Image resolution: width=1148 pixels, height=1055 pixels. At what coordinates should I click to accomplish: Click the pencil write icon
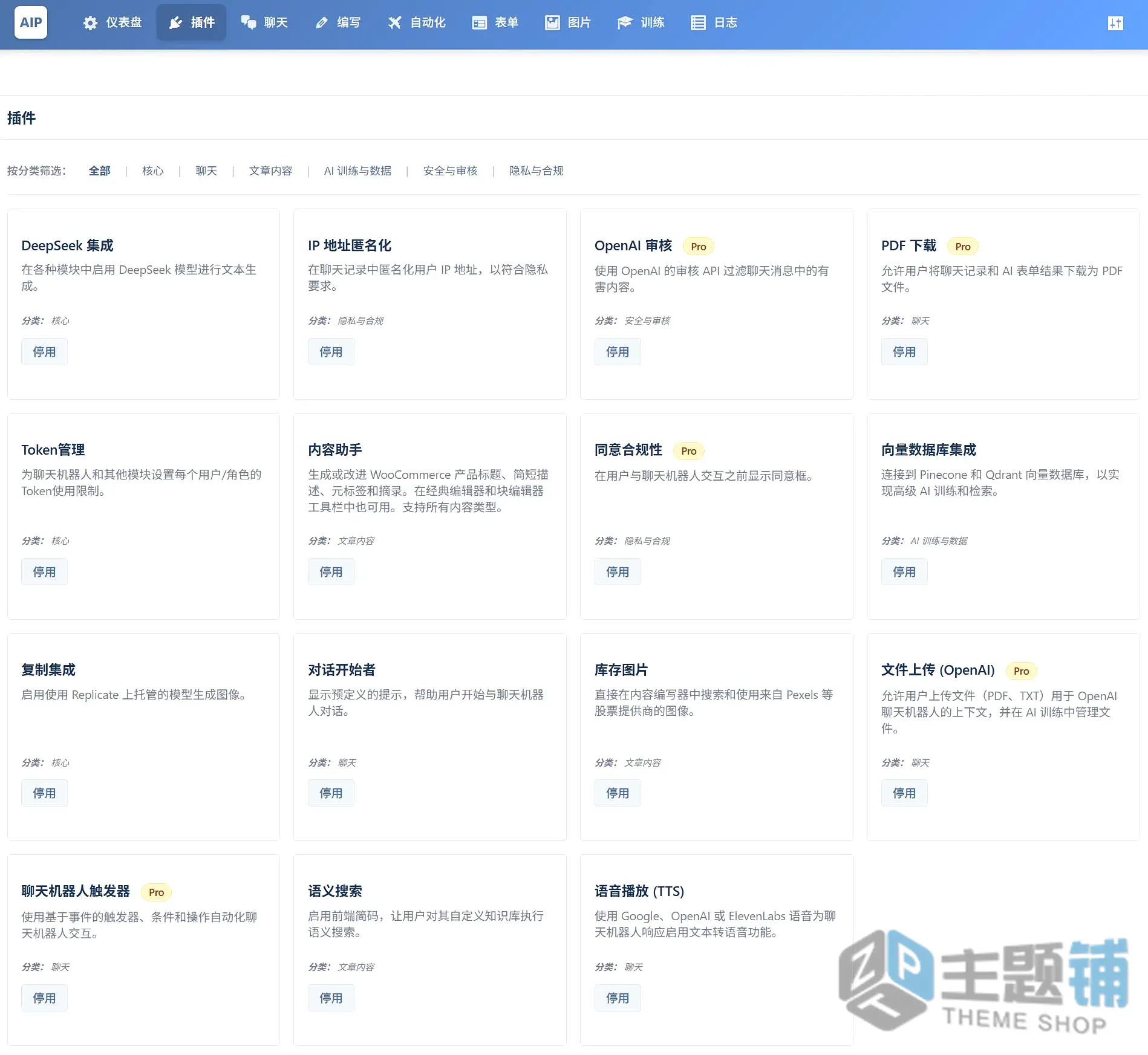[x=322, y=23]
